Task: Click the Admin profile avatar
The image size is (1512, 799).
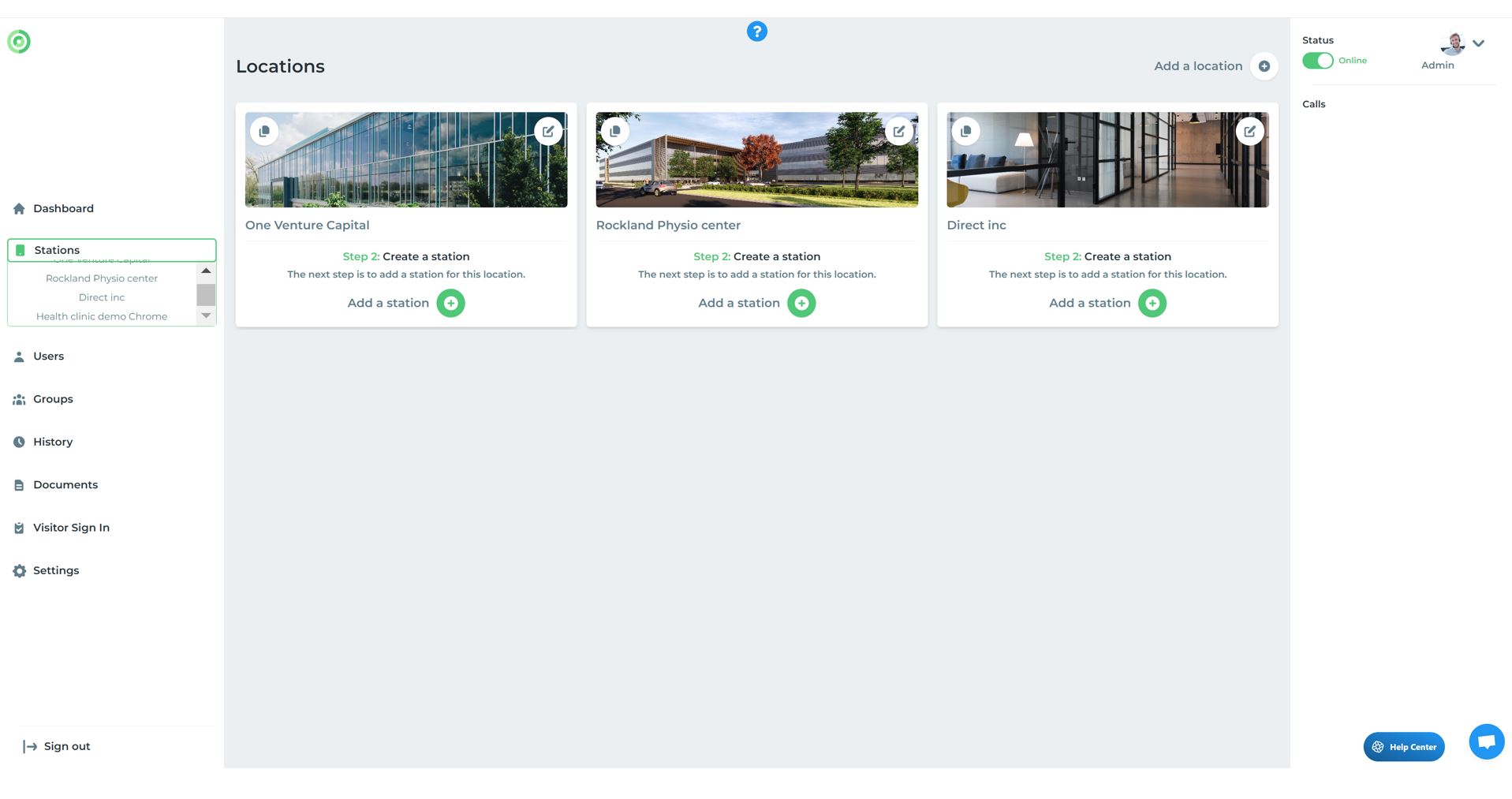Action: 1452,43
